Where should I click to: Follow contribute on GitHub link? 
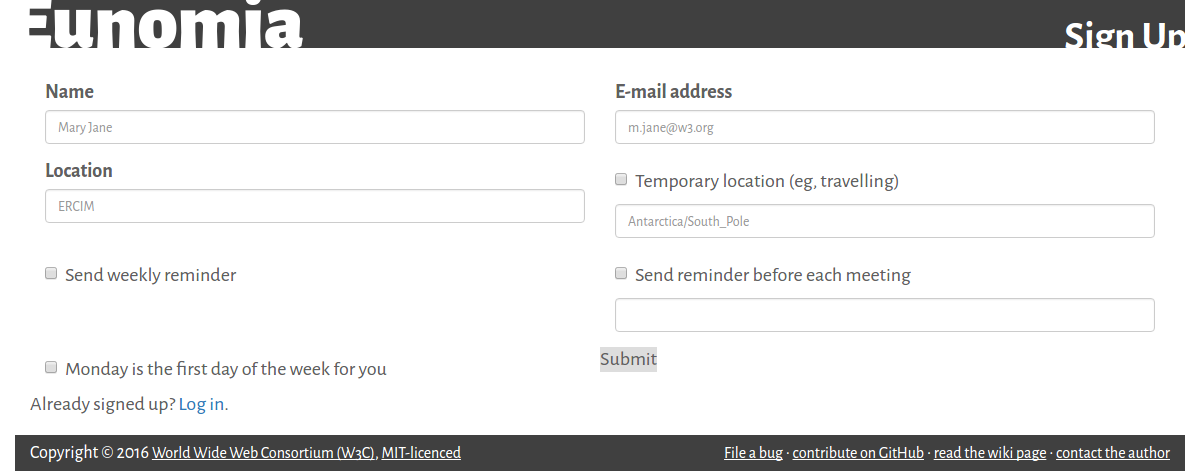click(858, 453)
